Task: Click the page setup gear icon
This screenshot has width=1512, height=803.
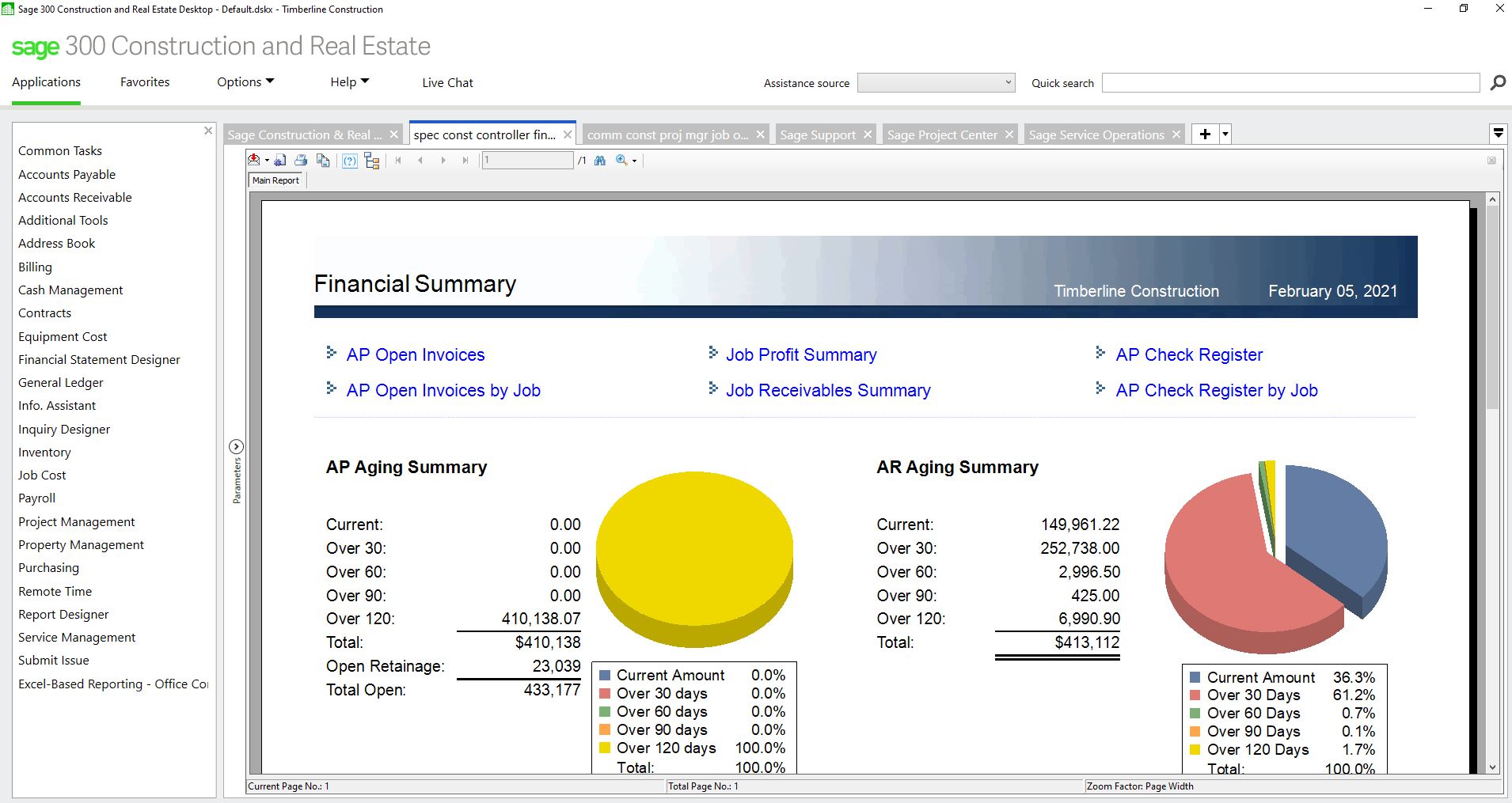Action: click(280, 160)
